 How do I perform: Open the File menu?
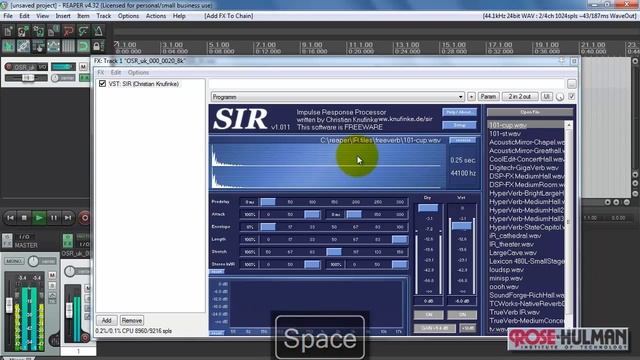coord(8,16)
